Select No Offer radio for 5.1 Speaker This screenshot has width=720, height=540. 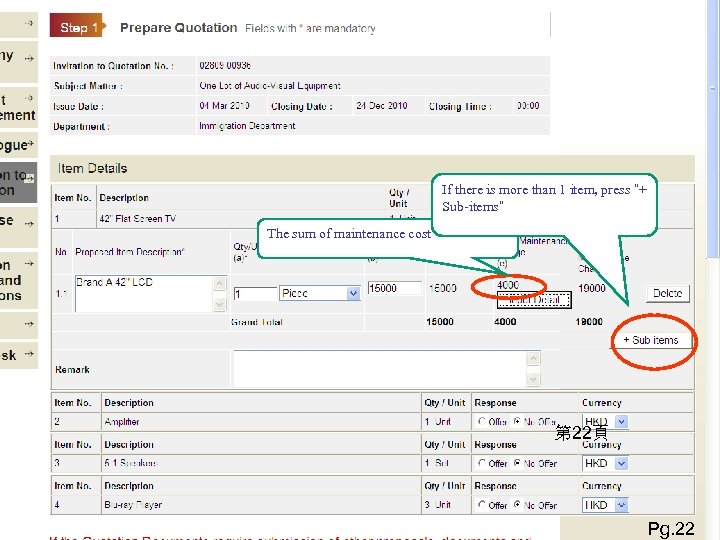point(518,463)
